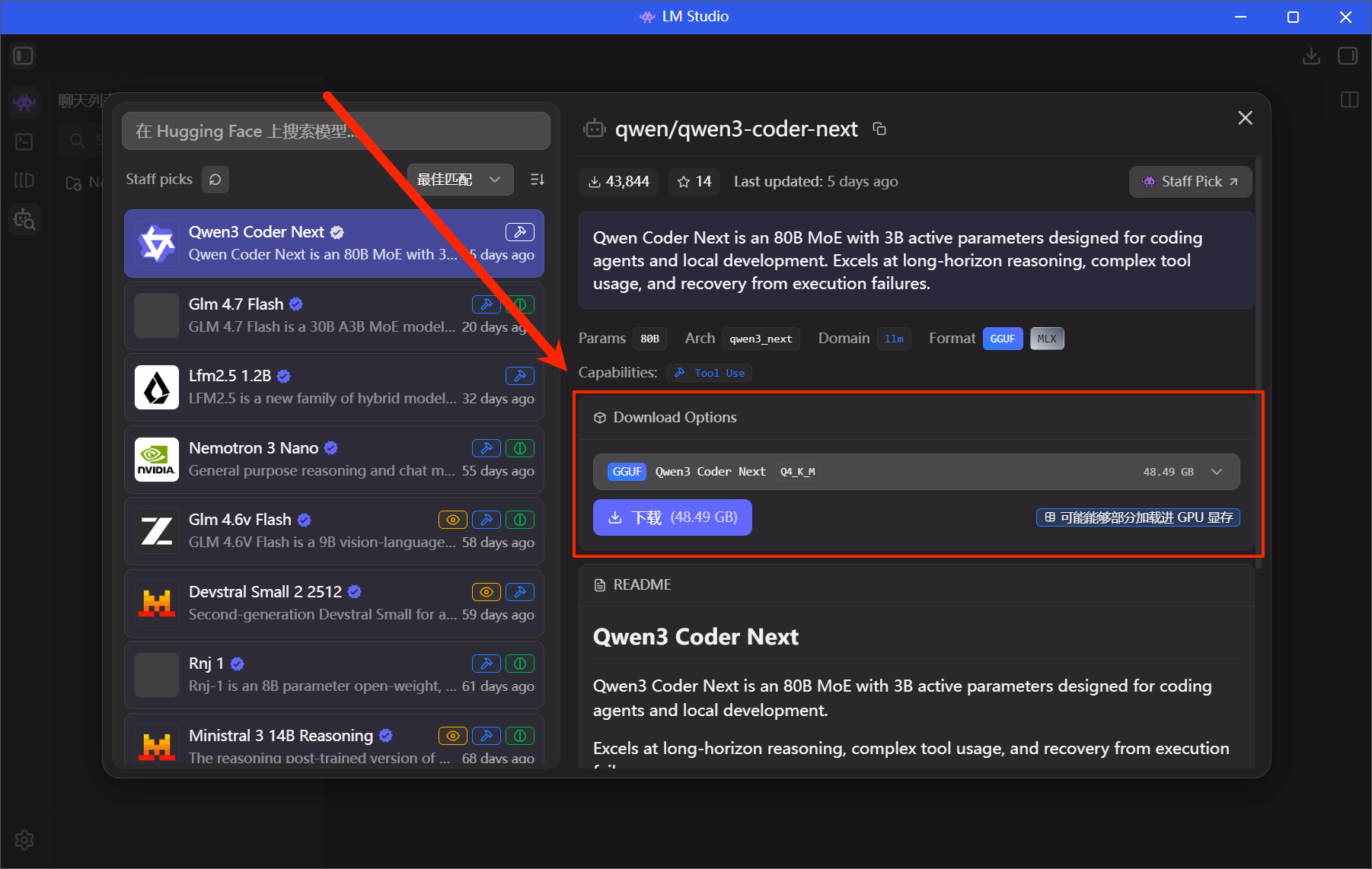Open the Settings gear icon
The image size is (1372, 869).
click(x=24, y=840)
